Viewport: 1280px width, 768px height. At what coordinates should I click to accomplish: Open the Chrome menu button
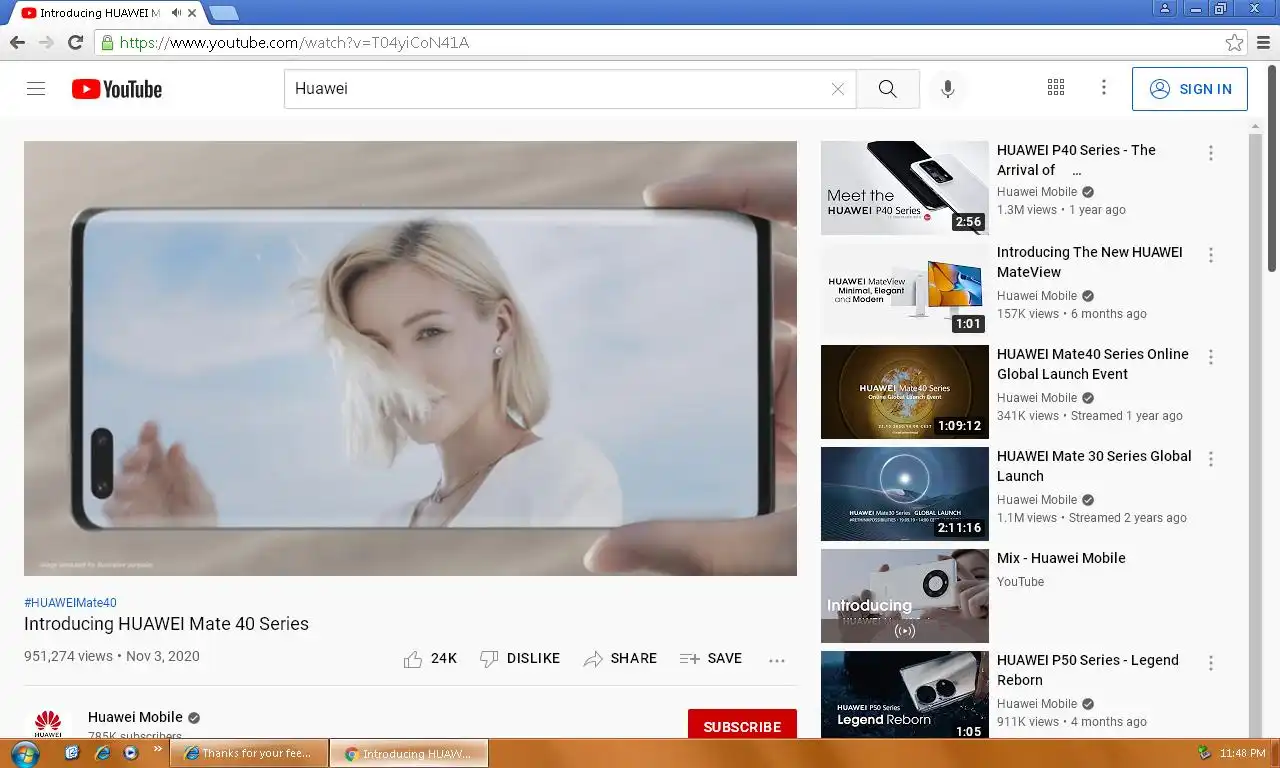pyautogui.click(x=1263, y=42)
